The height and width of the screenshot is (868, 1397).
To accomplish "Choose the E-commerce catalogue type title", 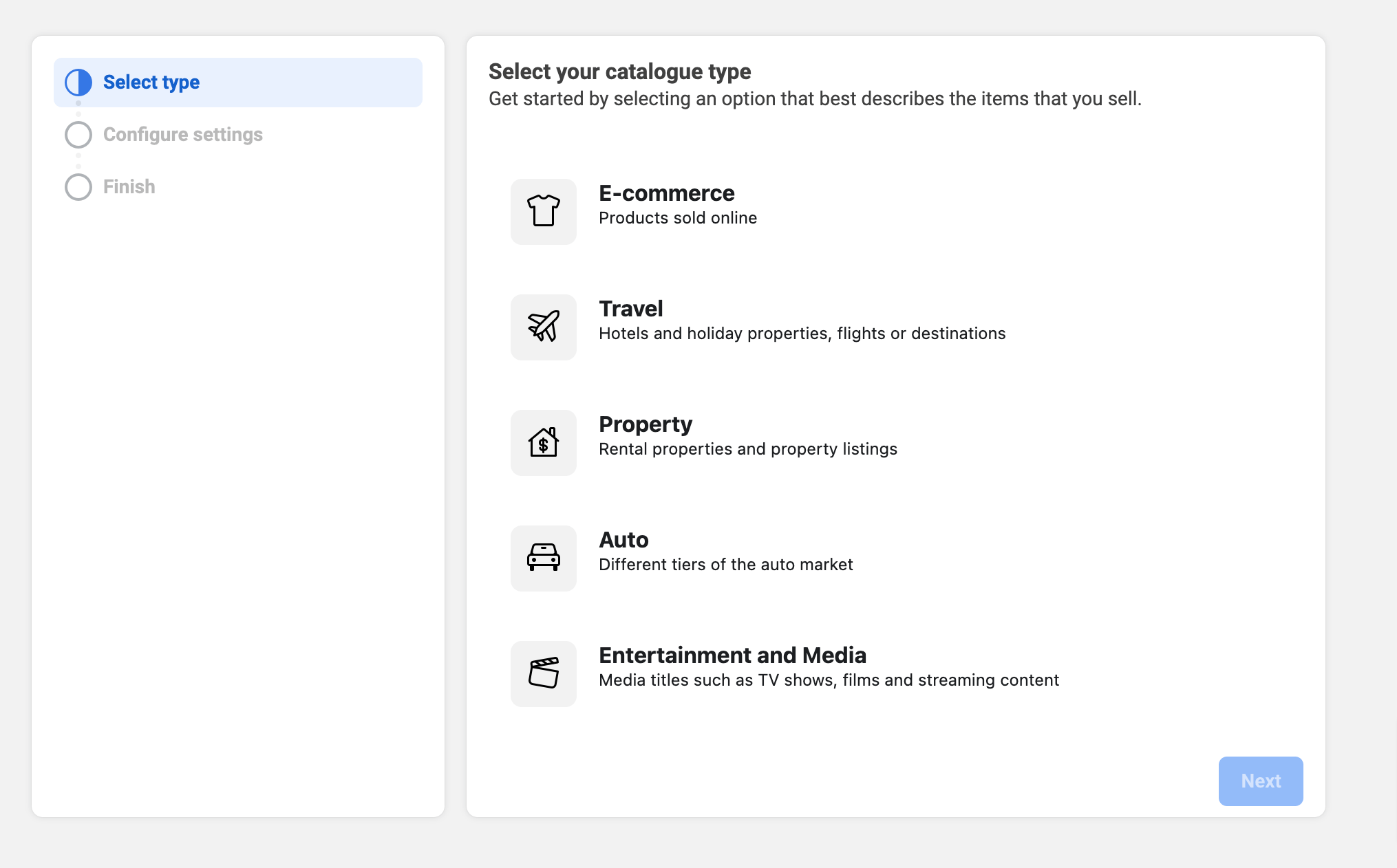I will [667, 193].
